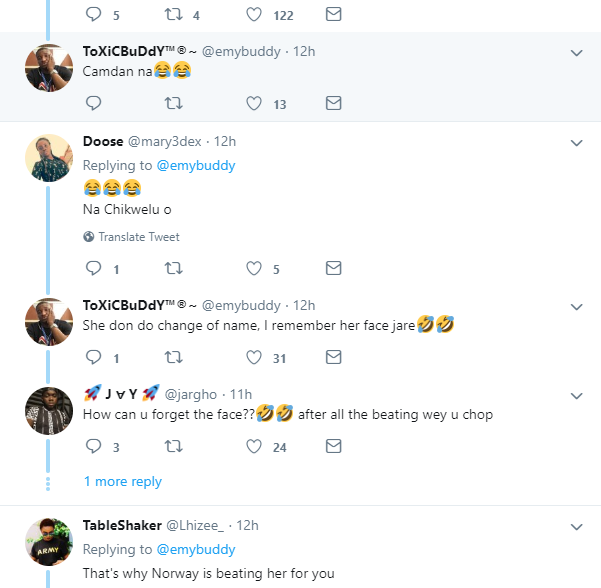This screenshot has height=588, width=601.
Task: Like the "Camdan na" tweet
Action: [x=254, y=103]
